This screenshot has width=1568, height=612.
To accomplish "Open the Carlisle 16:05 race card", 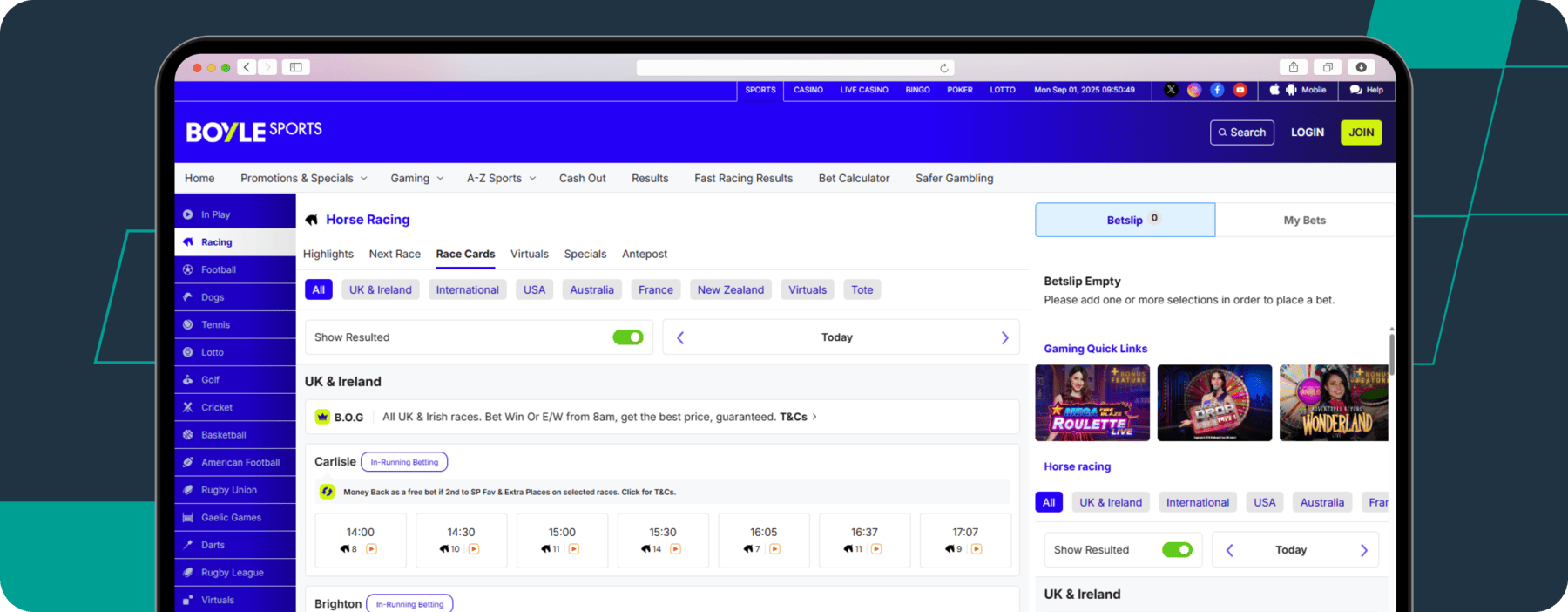I will tap(764, 541).
